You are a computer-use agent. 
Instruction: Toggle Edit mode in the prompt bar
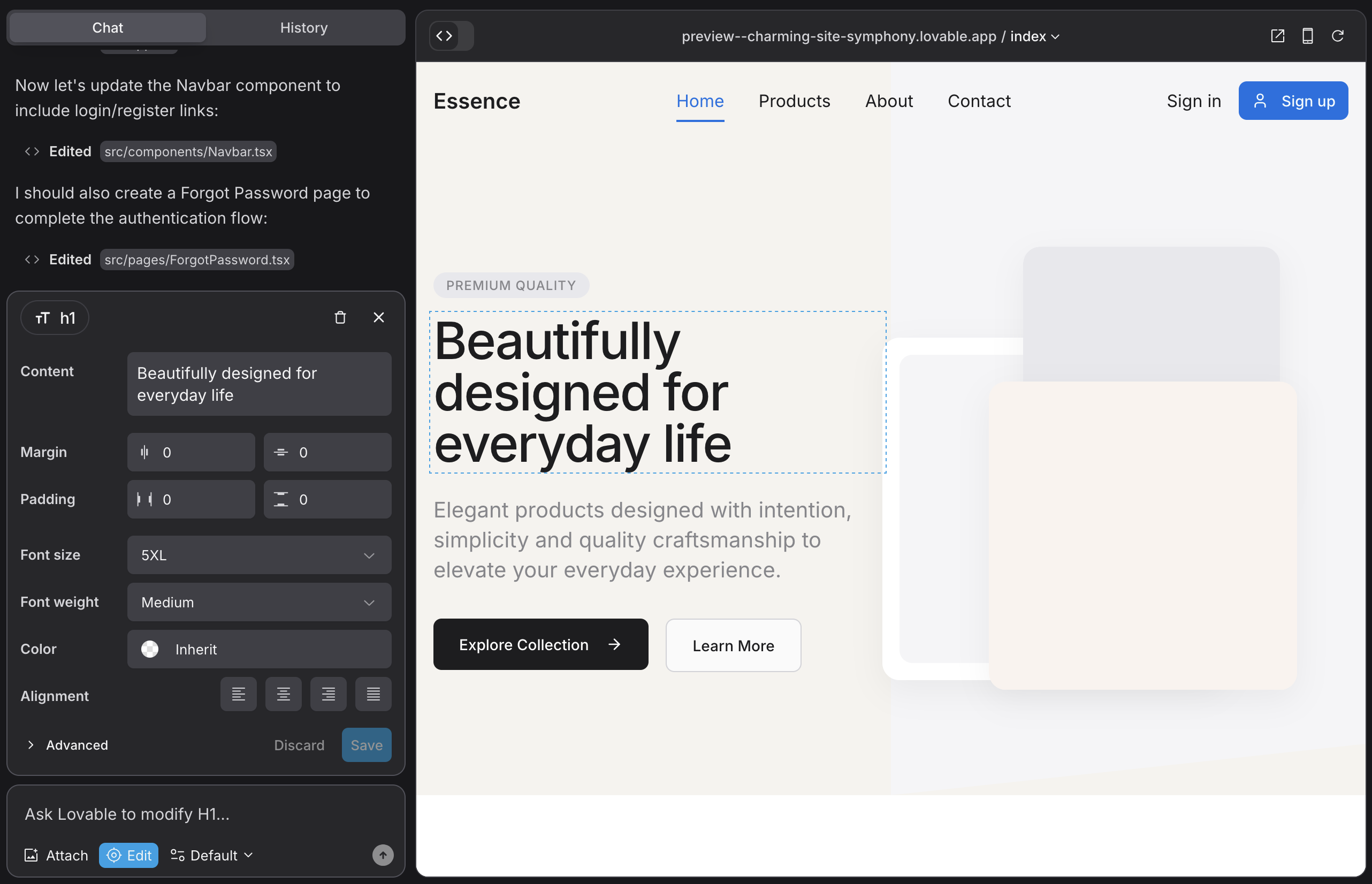pos(128,855)
